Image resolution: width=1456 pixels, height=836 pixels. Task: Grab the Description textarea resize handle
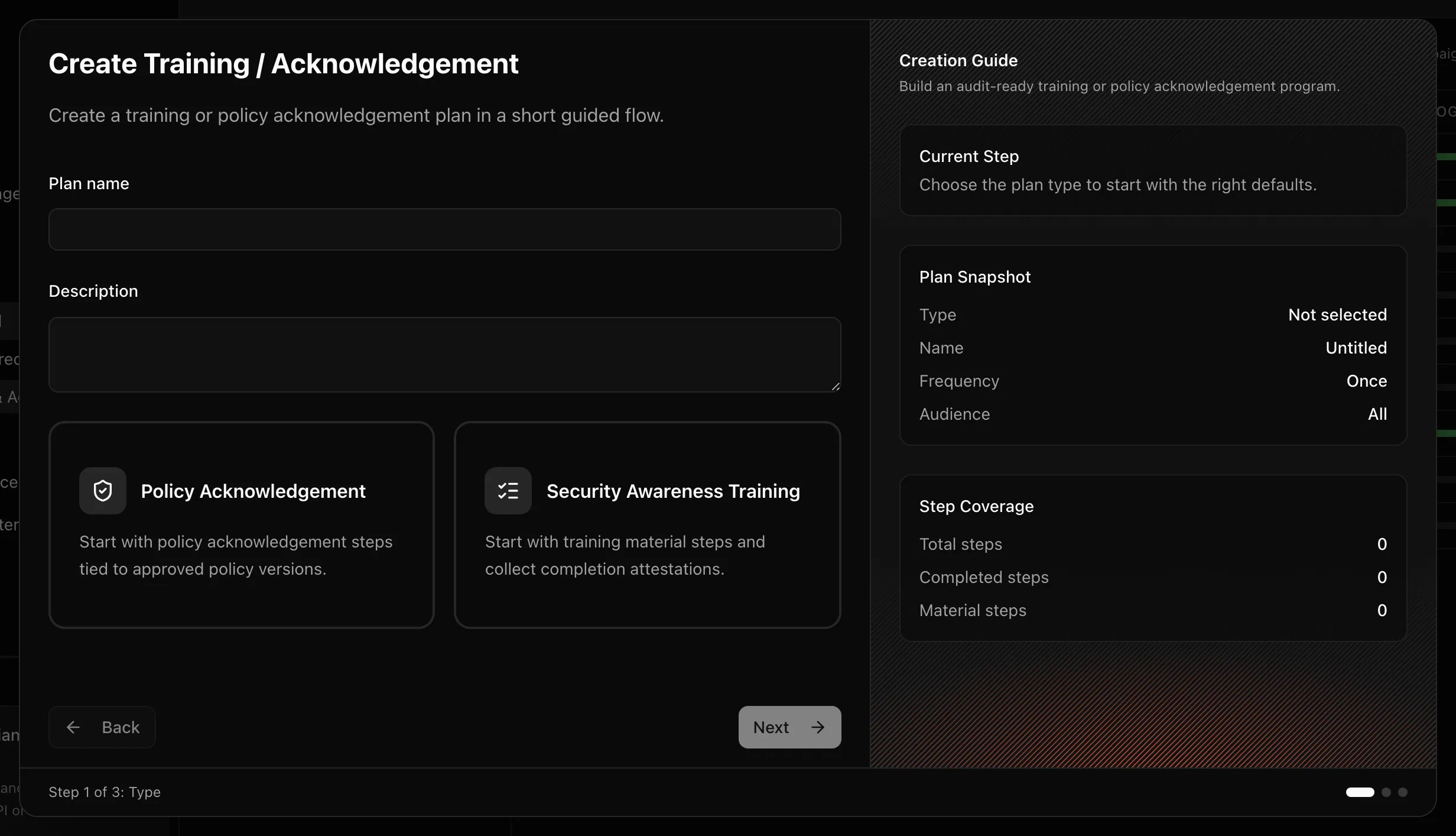[x=836, y=387]
